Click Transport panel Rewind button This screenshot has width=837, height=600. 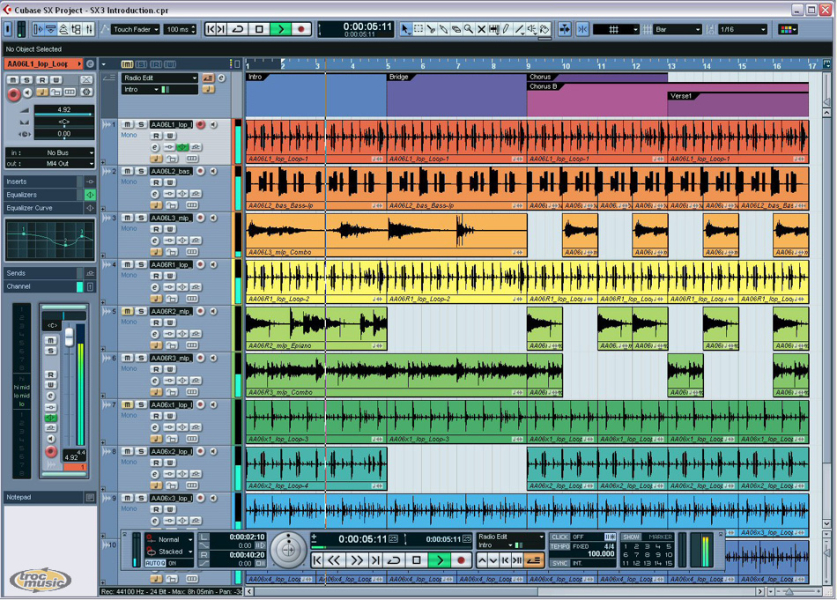334,560
